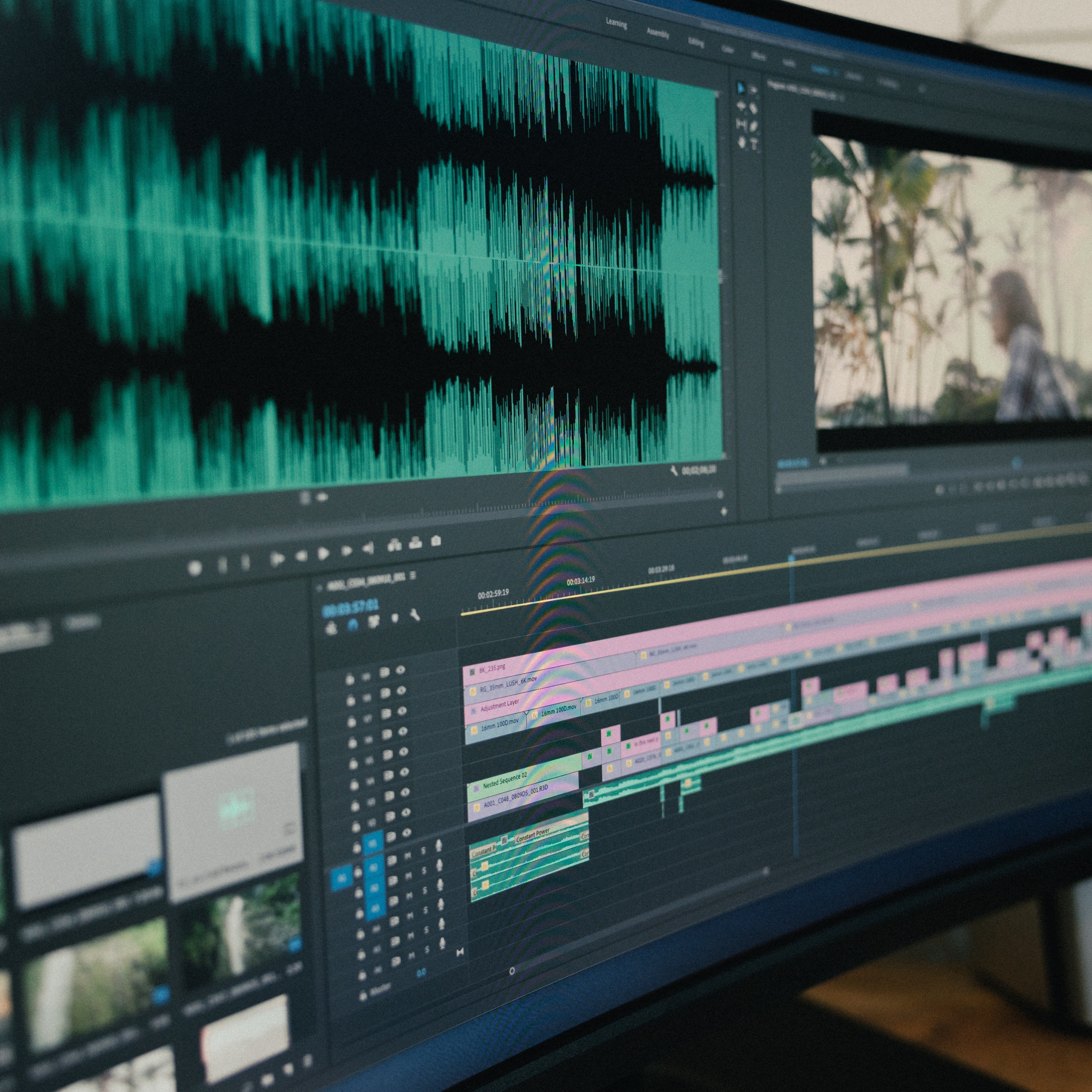
Task: Click the Drag Audio Only icon under the waveform
Action: 322,497
